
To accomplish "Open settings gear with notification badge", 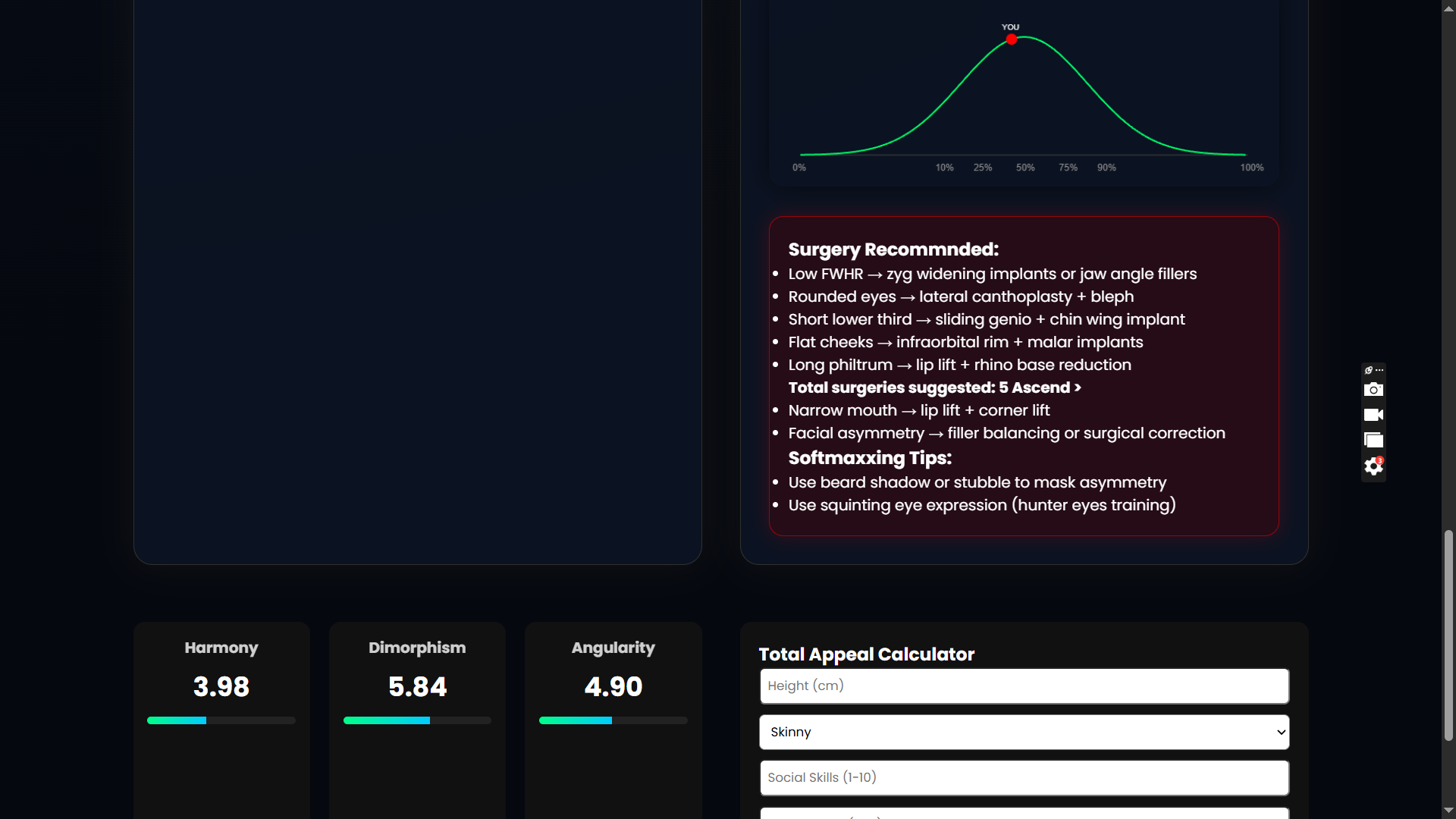I will tap(1373, 466).
